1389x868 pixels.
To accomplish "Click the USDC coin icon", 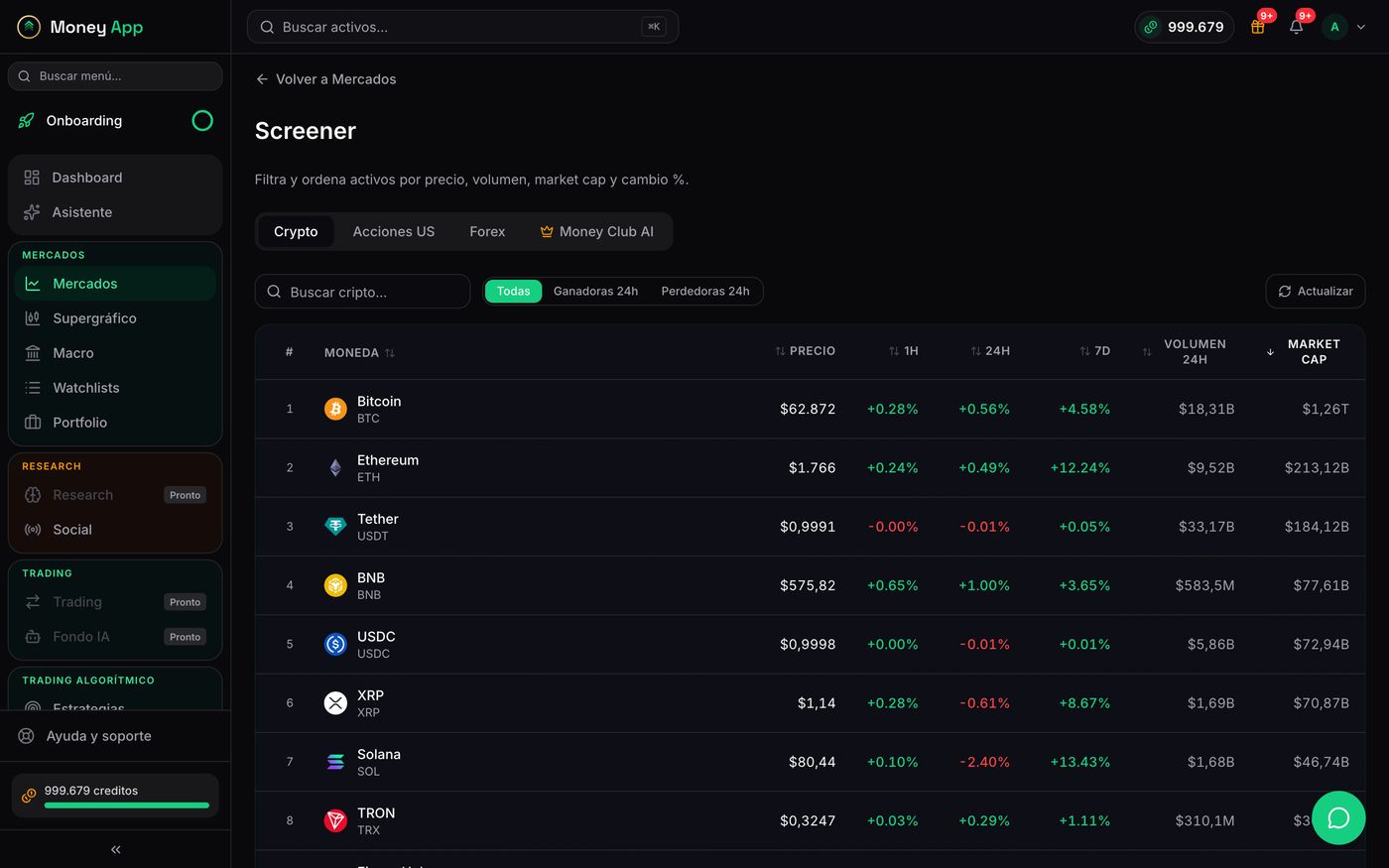I will click(x=335, y=644).
